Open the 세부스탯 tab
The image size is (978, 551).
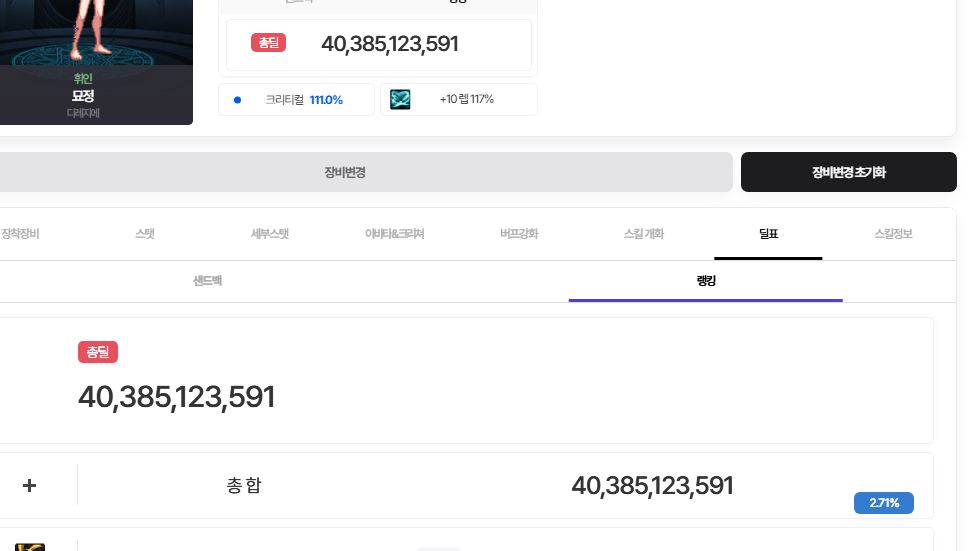tap(270, 234)
